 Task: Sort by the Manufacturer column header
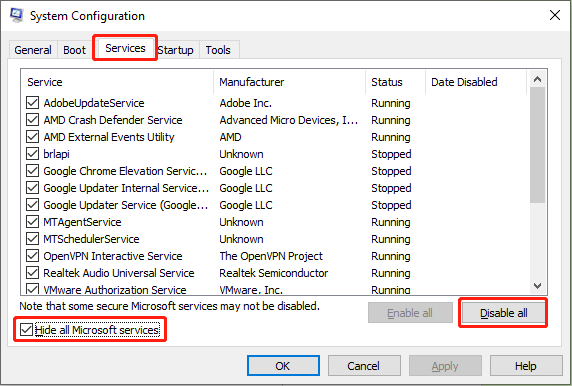pos(289,82)
